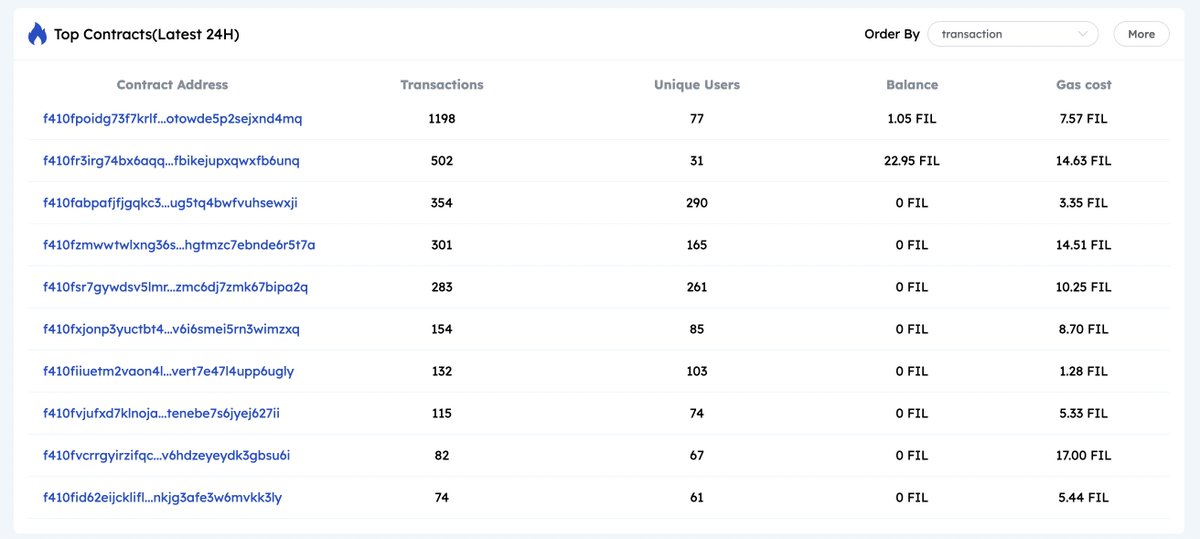Open contract f410fvcrrgyirzifqc...v6hdzeyeydk3gbsu6i
This screenshot has width=1200, height=539.
pyautogui.click(x=166, y=455)
